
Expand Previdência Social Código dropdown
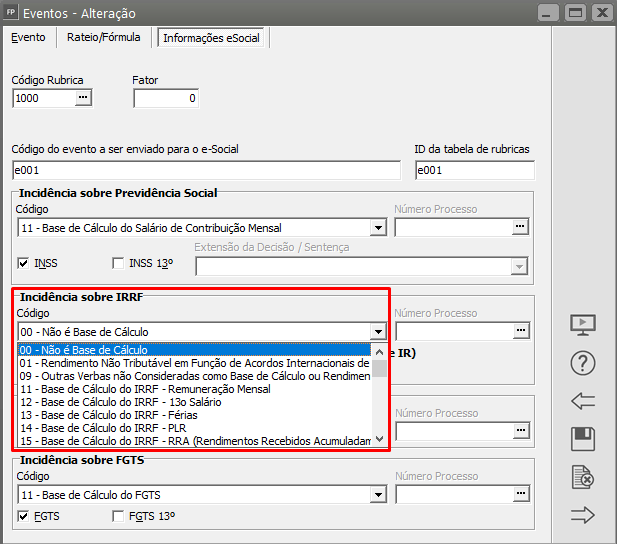click(x=378, y=228)
